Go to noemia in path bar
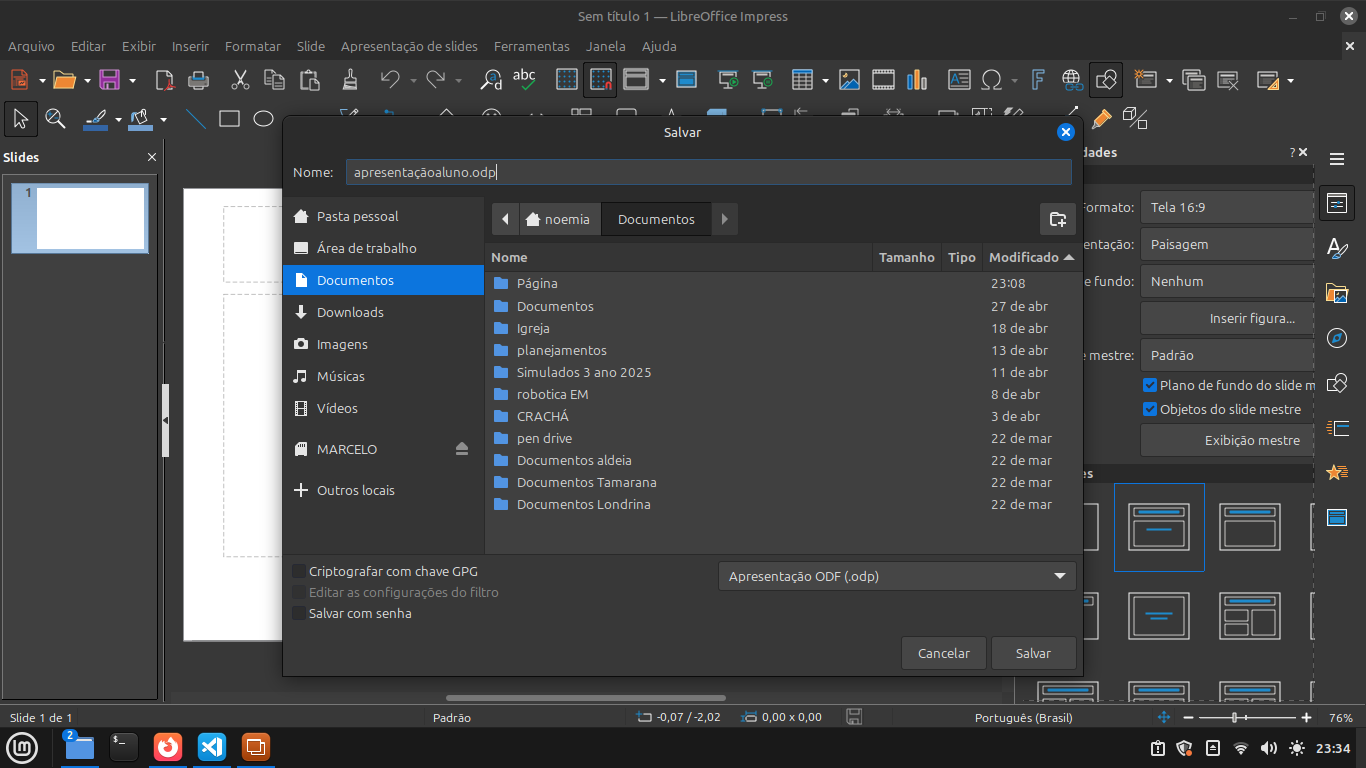This screenshot has height=768, width=1366. pyautogui.click(x=558, y=219)
